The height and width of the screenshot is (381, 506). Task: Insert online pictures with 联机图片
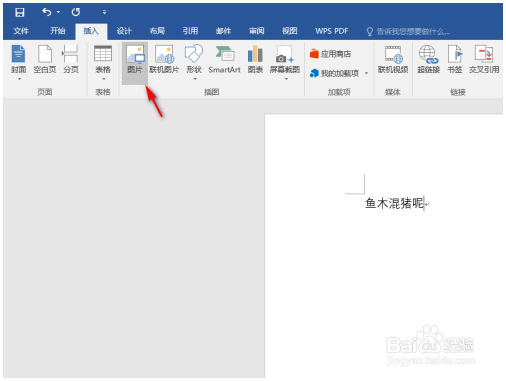click(x=164, y=59)
